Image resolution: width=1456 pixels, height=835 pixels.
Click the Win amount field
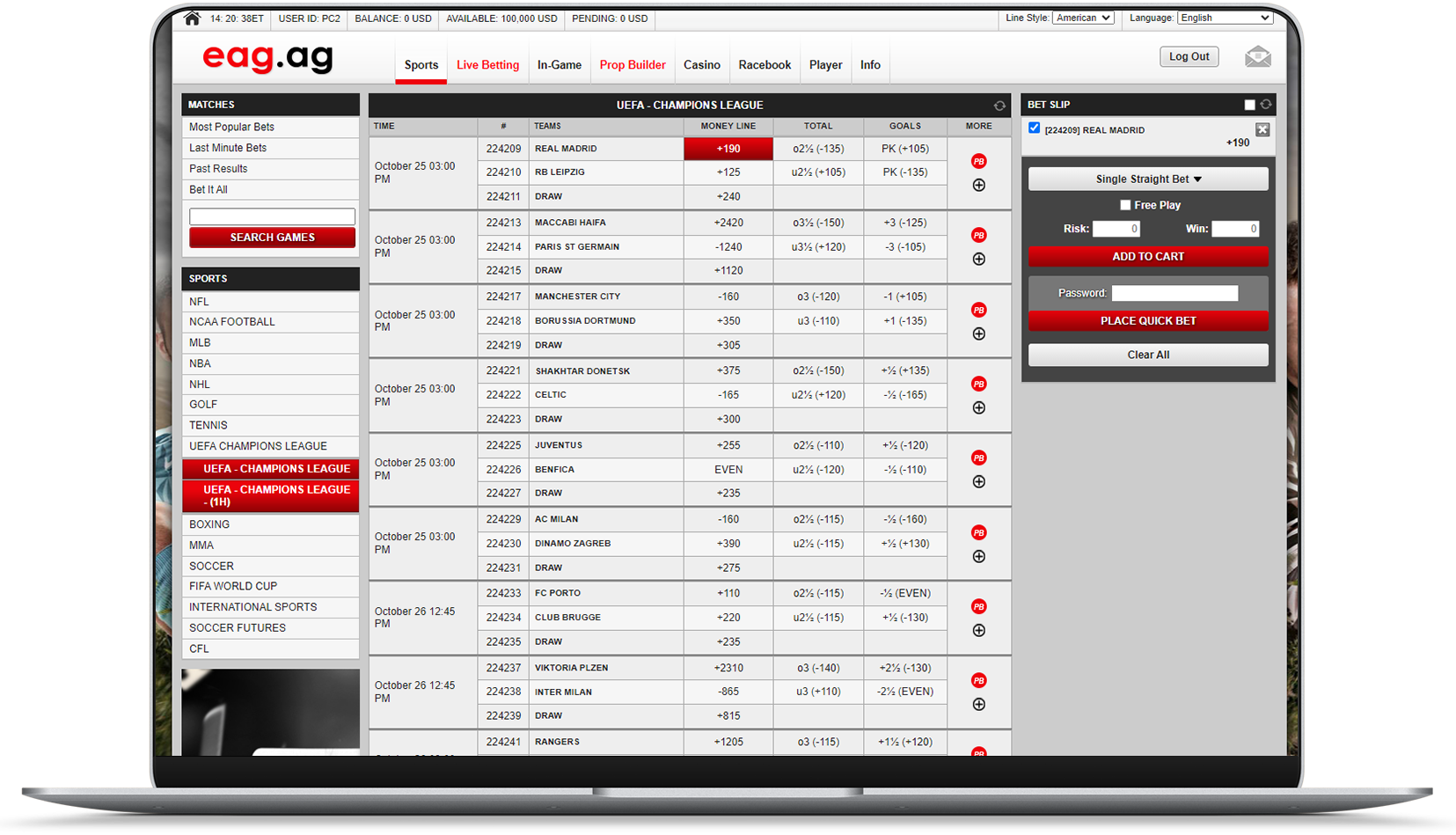(x=1235, y=229)
